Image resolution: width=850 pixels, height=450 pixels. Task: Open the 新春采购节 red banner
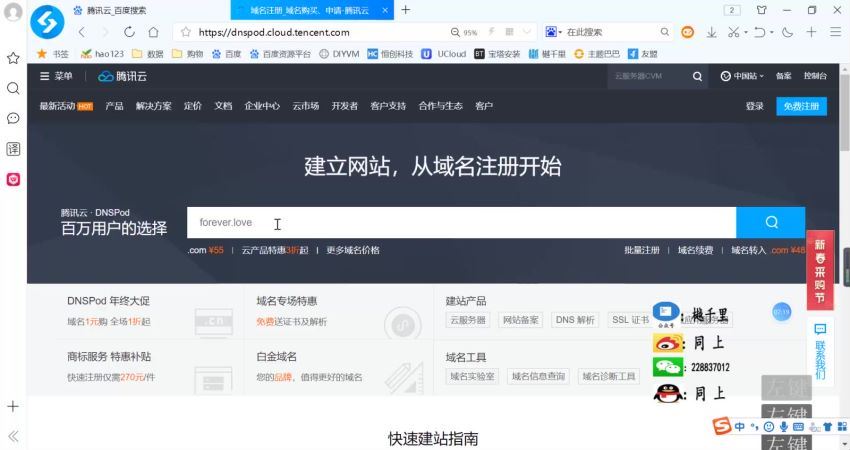click(820, 271)
